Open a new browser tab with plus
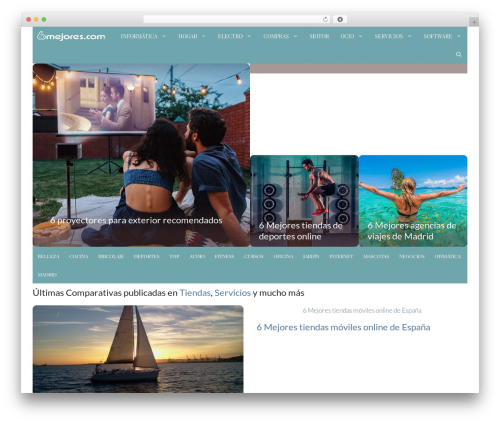The width and height of the screenshot is (500, 423). (474, 22)
